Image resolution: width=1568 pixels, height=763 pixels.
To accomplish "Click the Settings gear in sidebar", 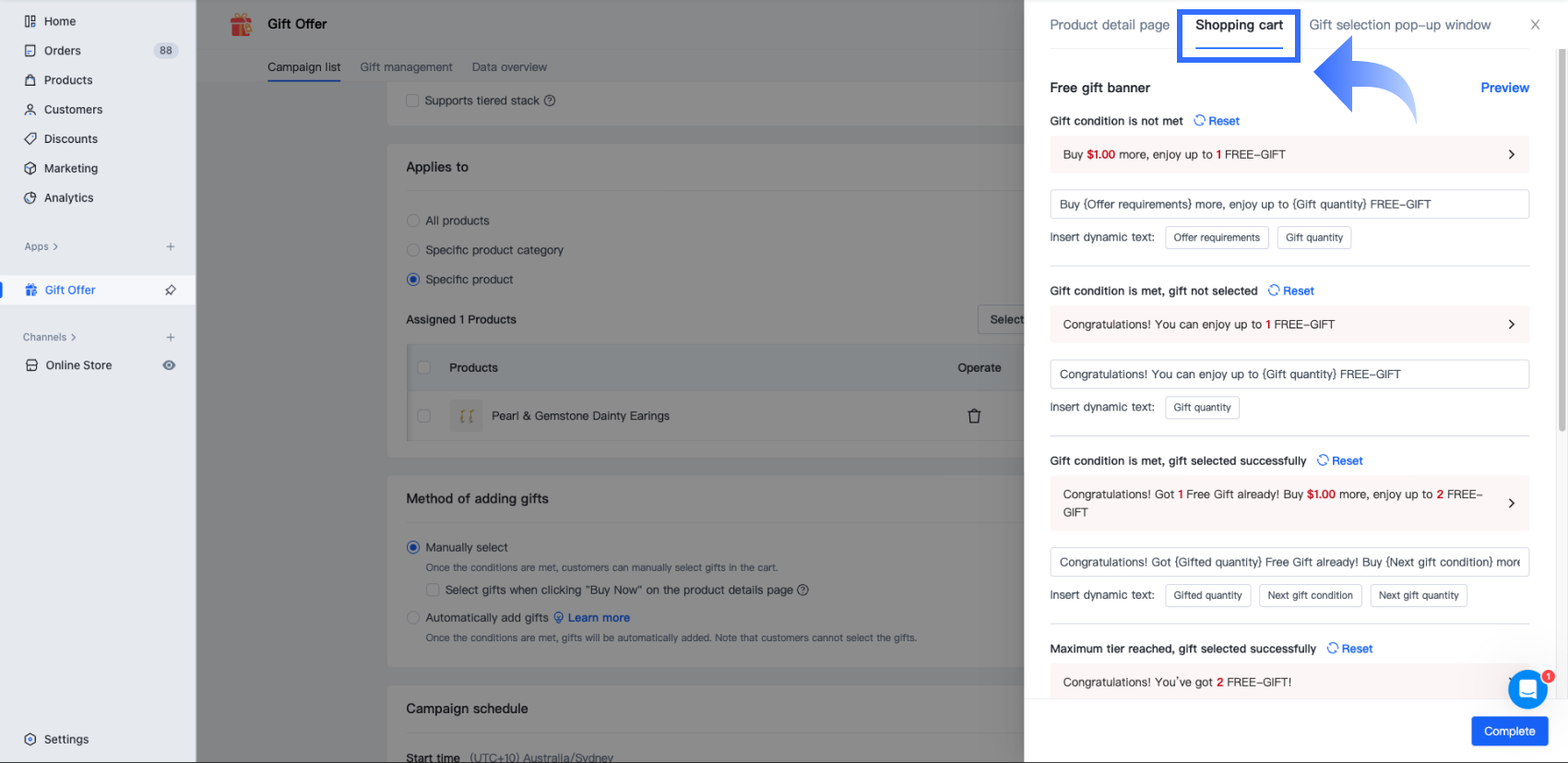I will pyautogui.click(x=30, y=739).
